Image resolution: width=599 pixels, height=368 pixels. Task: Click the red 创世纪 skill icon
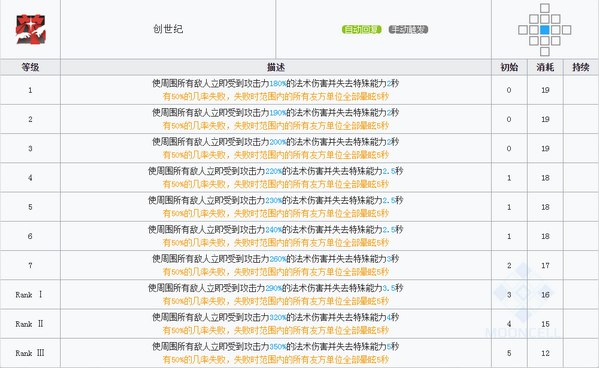[31, 29]
